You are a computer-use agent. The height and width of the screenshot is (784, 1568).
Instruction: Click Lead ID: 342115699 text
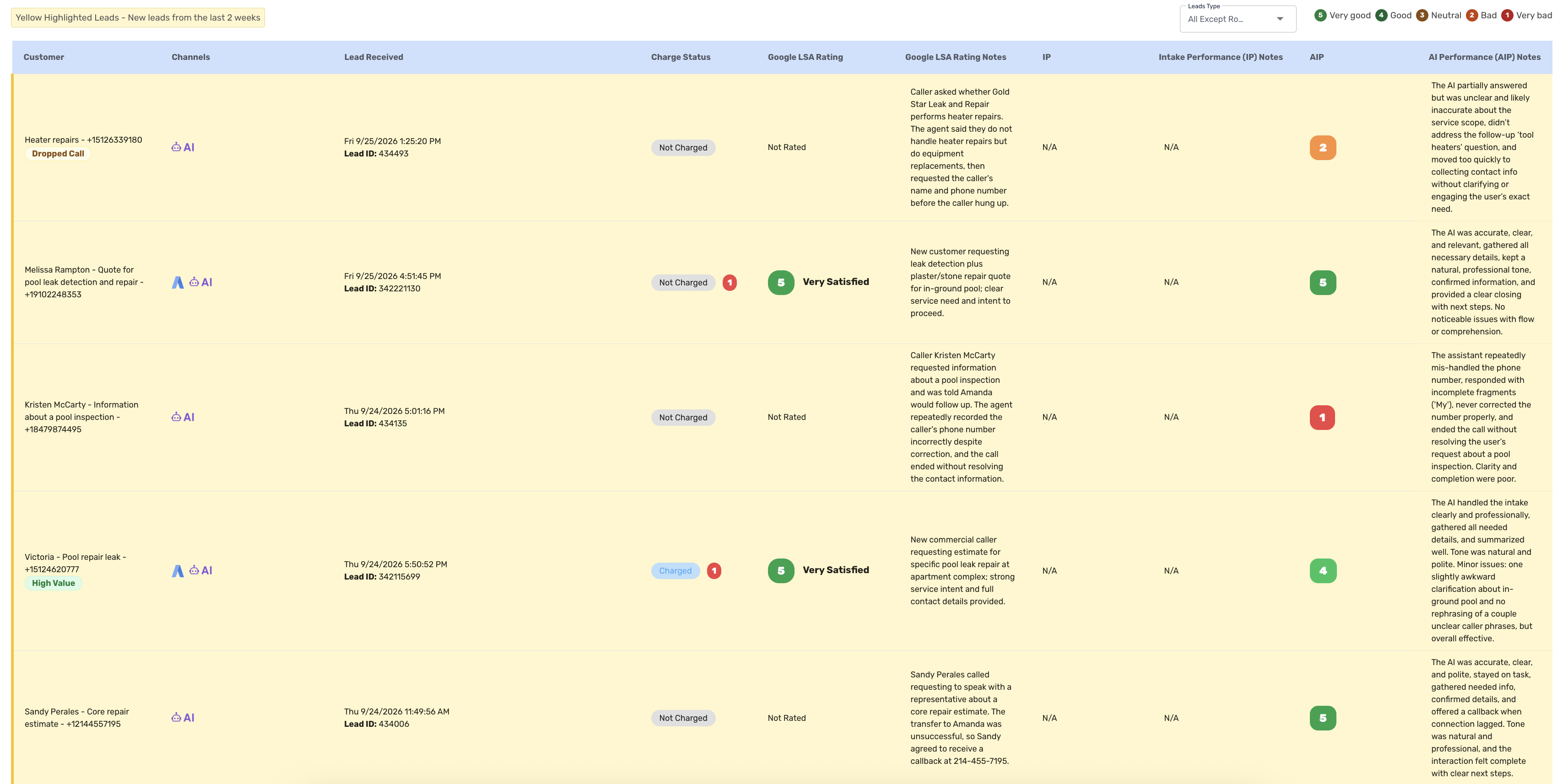(x=382, y=577)
